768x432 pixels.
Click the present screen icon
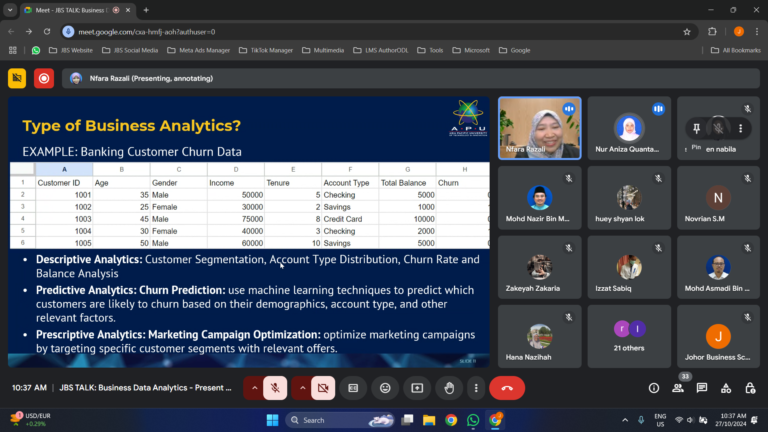(417, 388)
